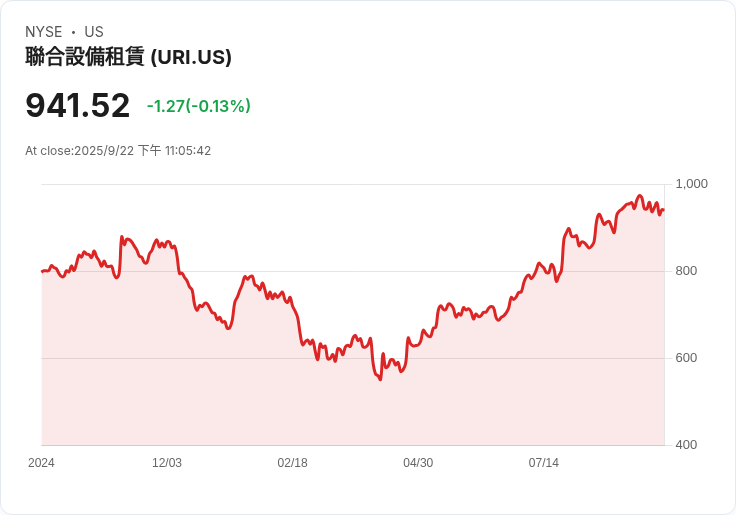Click the 2024 start date label

tap(41, 463)
